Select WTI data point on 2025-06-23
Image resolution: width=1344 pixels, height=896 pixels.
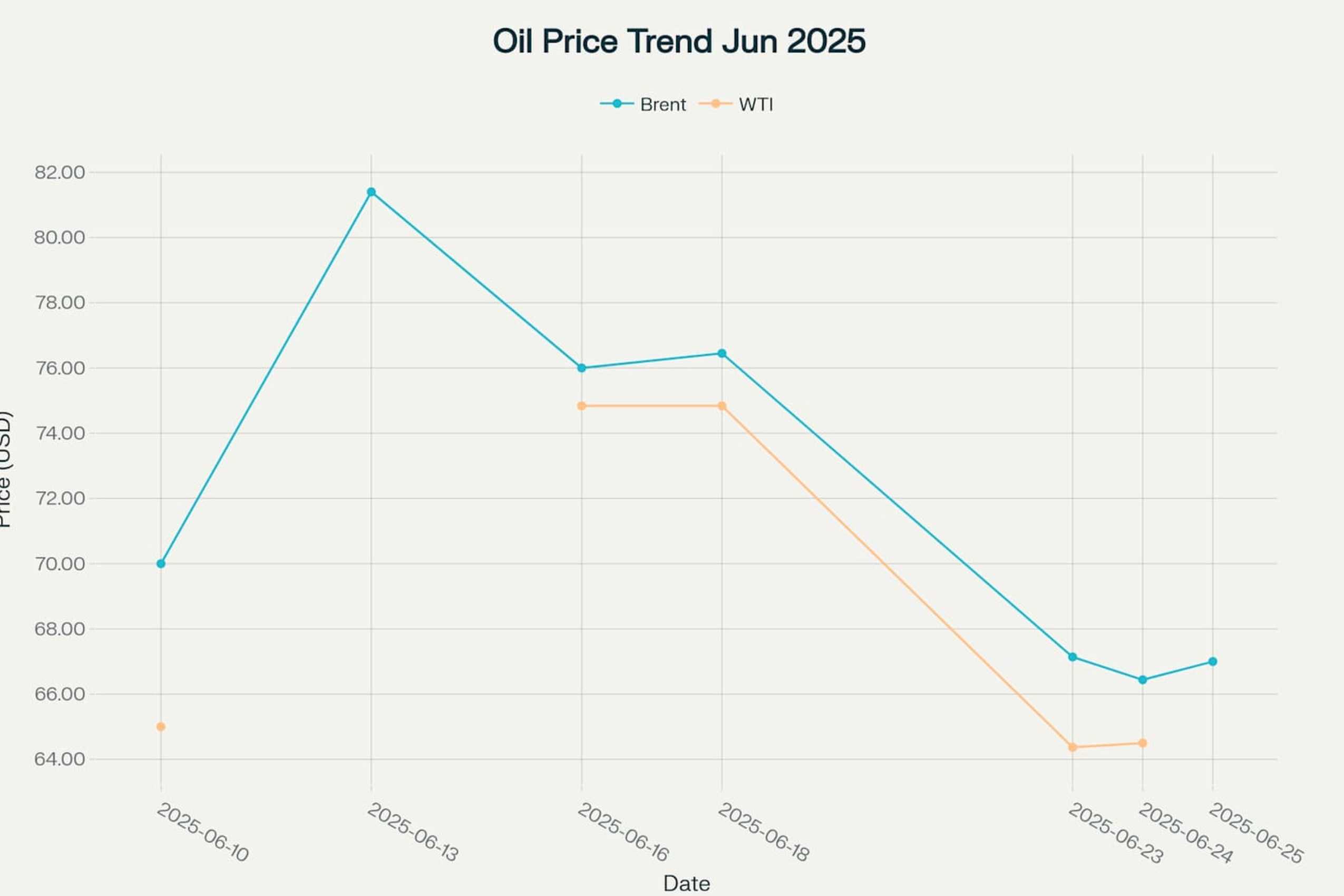pyautogui.click(x=1073, y=747)
